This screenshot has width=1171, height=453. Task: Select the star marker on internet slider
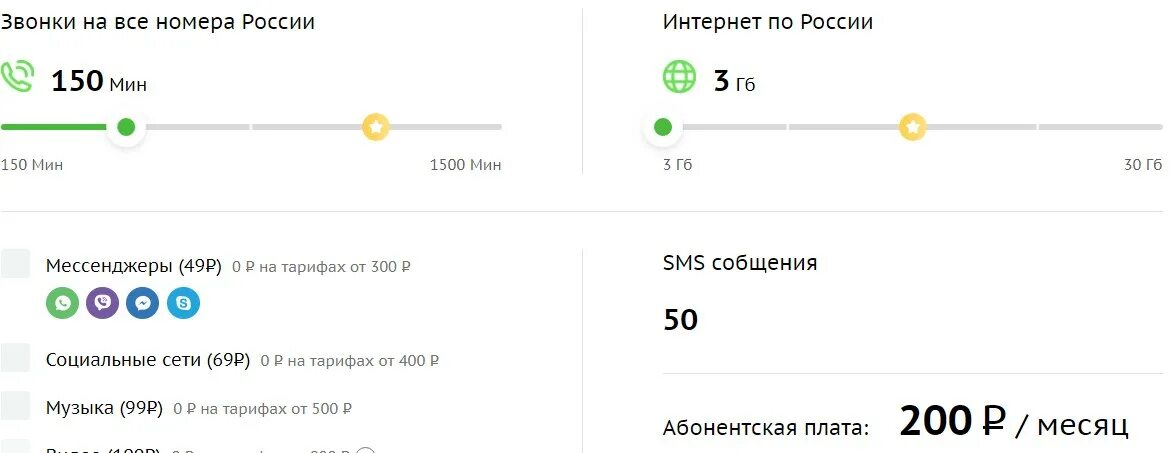(912, 127)
